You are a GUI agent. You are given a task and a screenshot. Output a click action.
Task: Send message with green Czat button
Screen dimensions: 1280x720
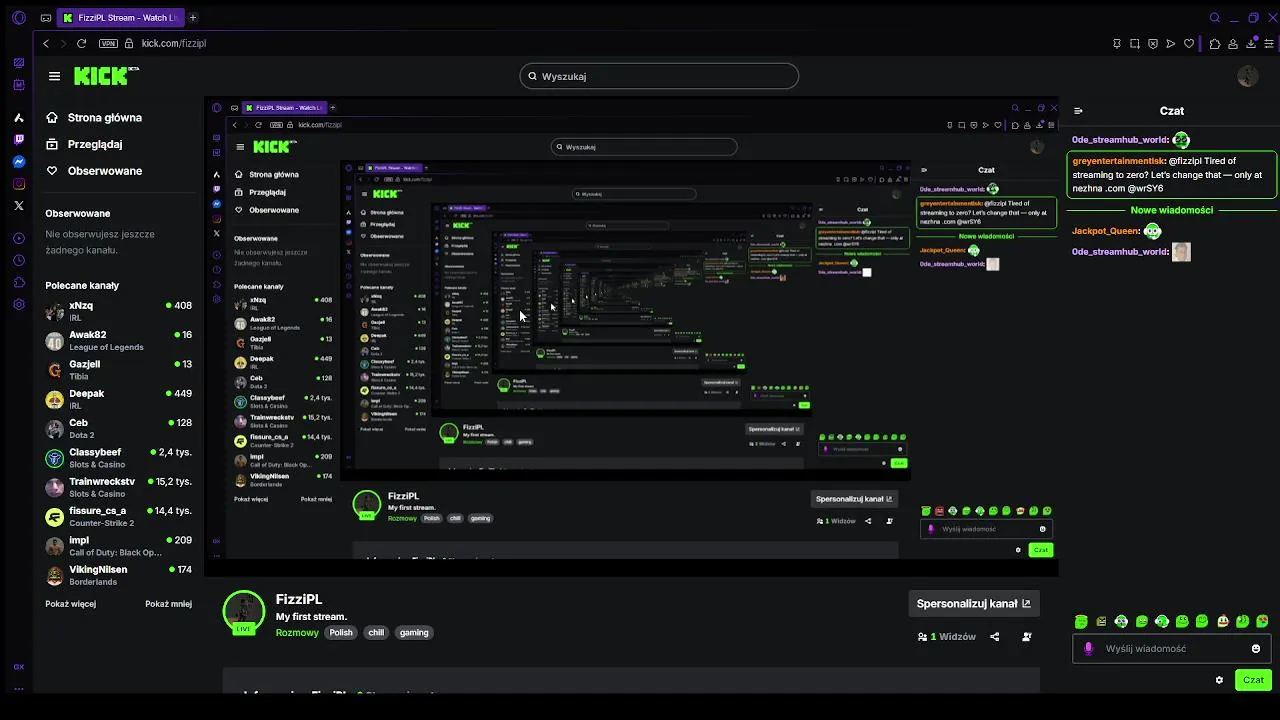(1253, 680)
